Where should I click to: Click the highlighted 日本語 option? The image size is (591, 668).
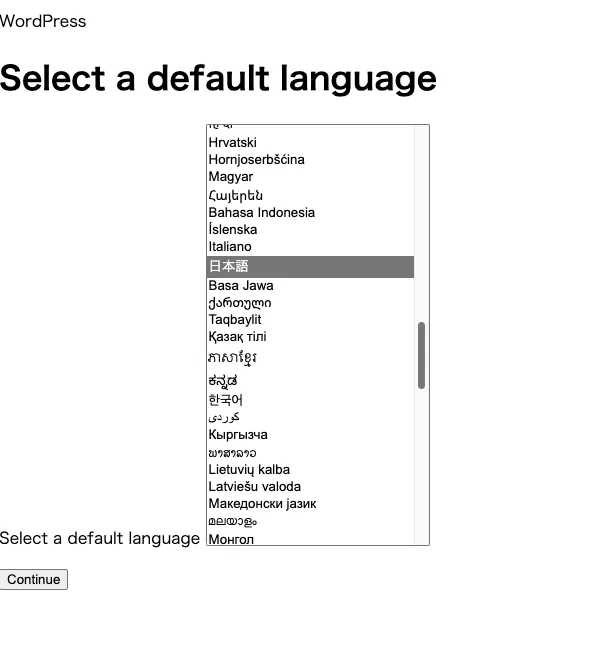310,267
